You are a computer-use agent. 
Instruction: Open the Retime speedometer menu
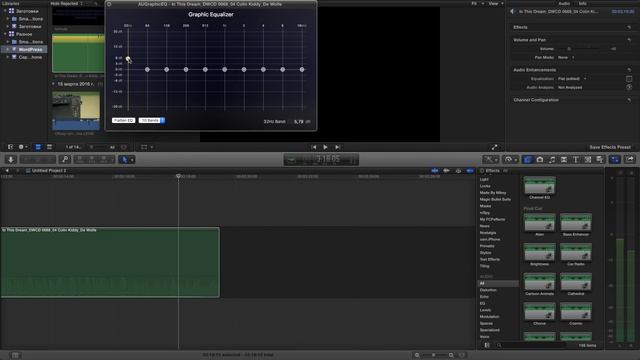click(511, 160)
